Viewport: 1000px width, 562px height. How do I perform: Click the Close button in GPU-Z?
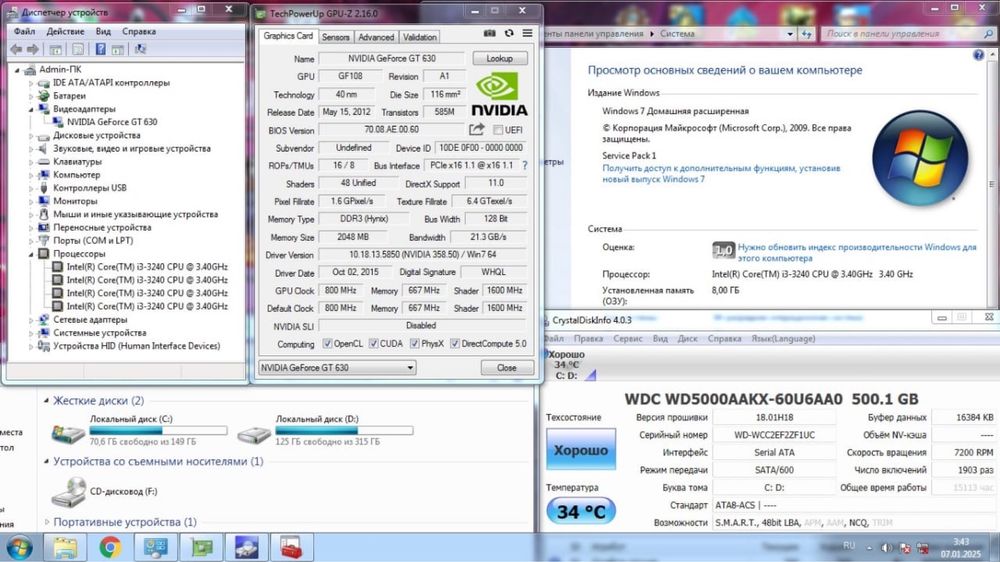coord(507,368)
